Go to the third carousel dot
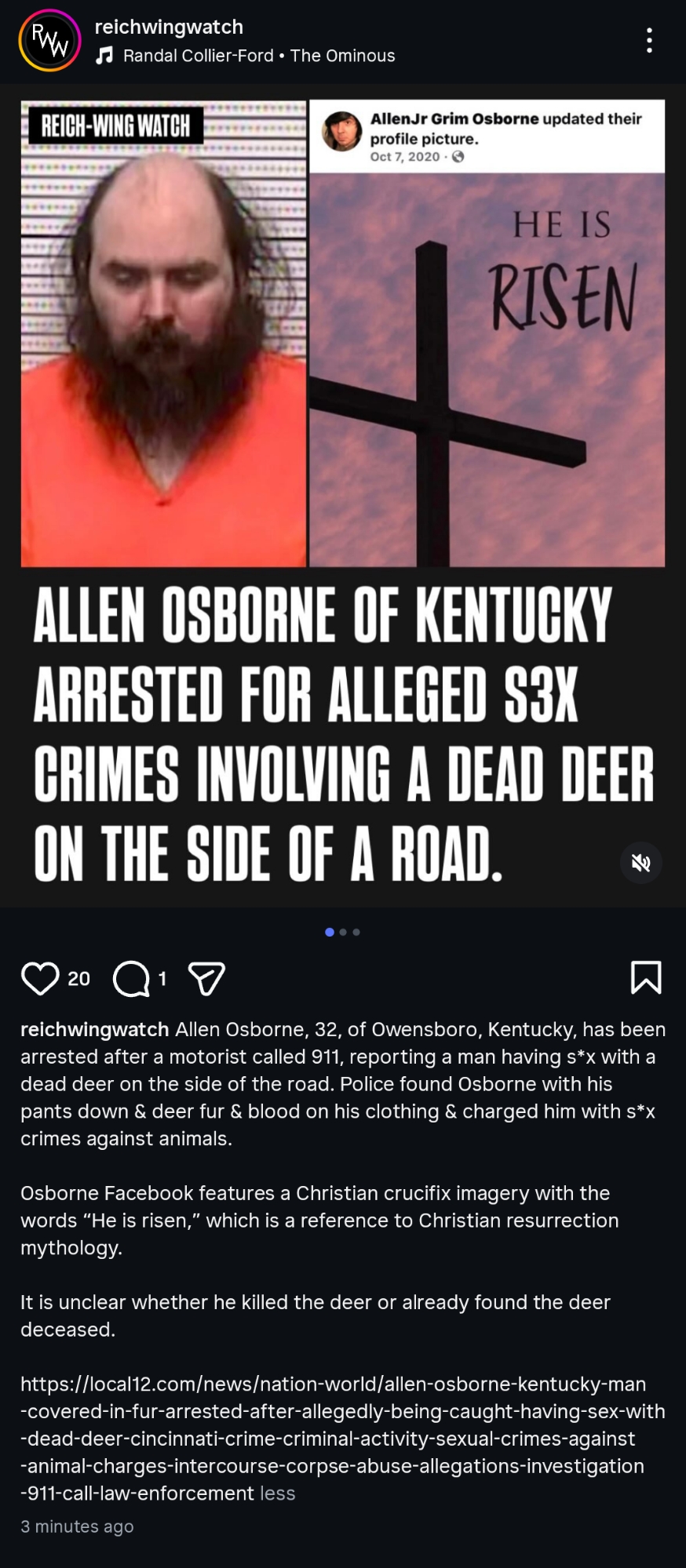This screenshot has width=686, height=1568. tap(356, 932)
